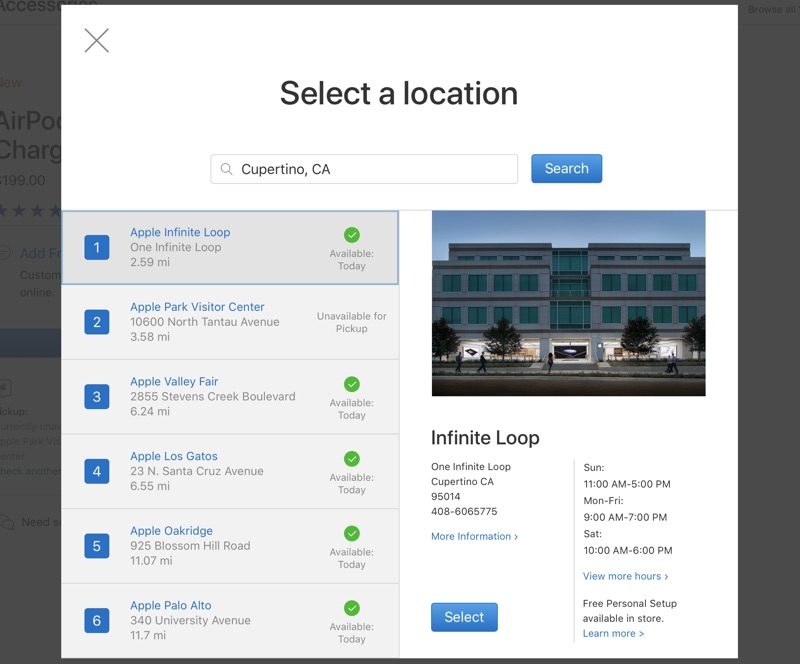800x664 pixels.
Task: Click number badge 5 for Oakridge
Action: (x=96, y=546)
